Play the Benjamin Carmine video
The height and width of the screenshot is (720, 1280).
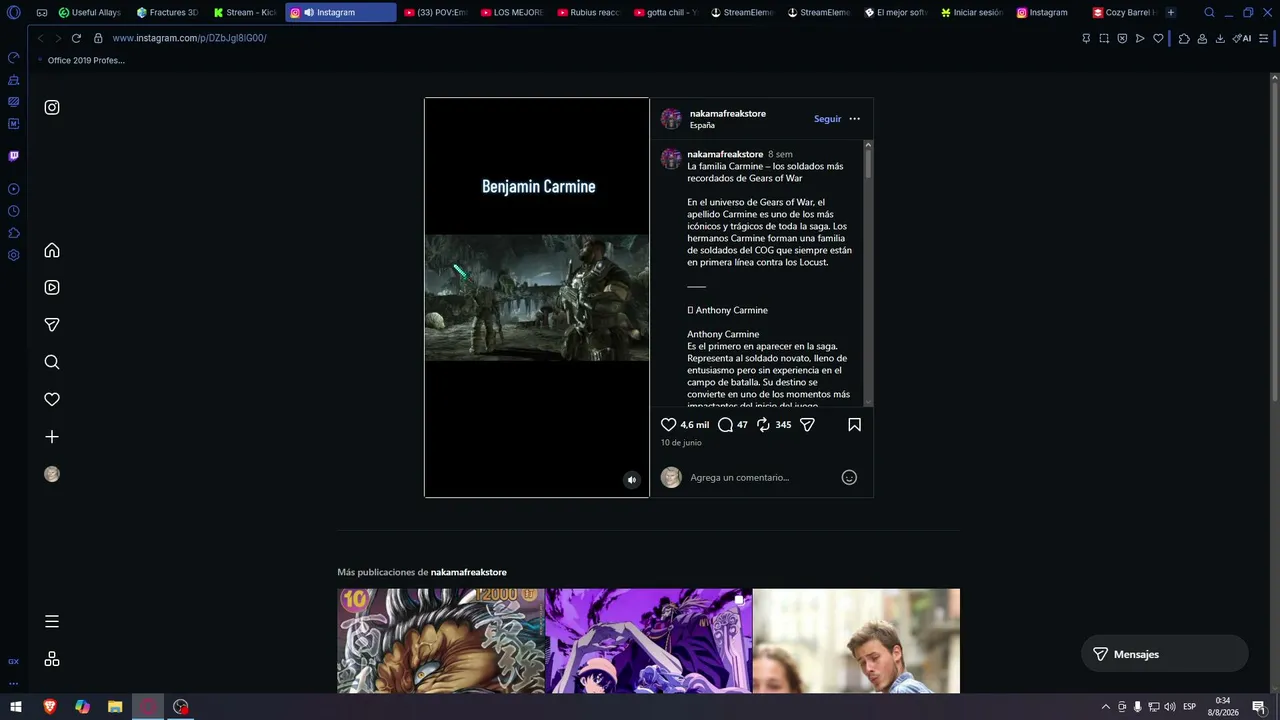(x=537, y=297)
